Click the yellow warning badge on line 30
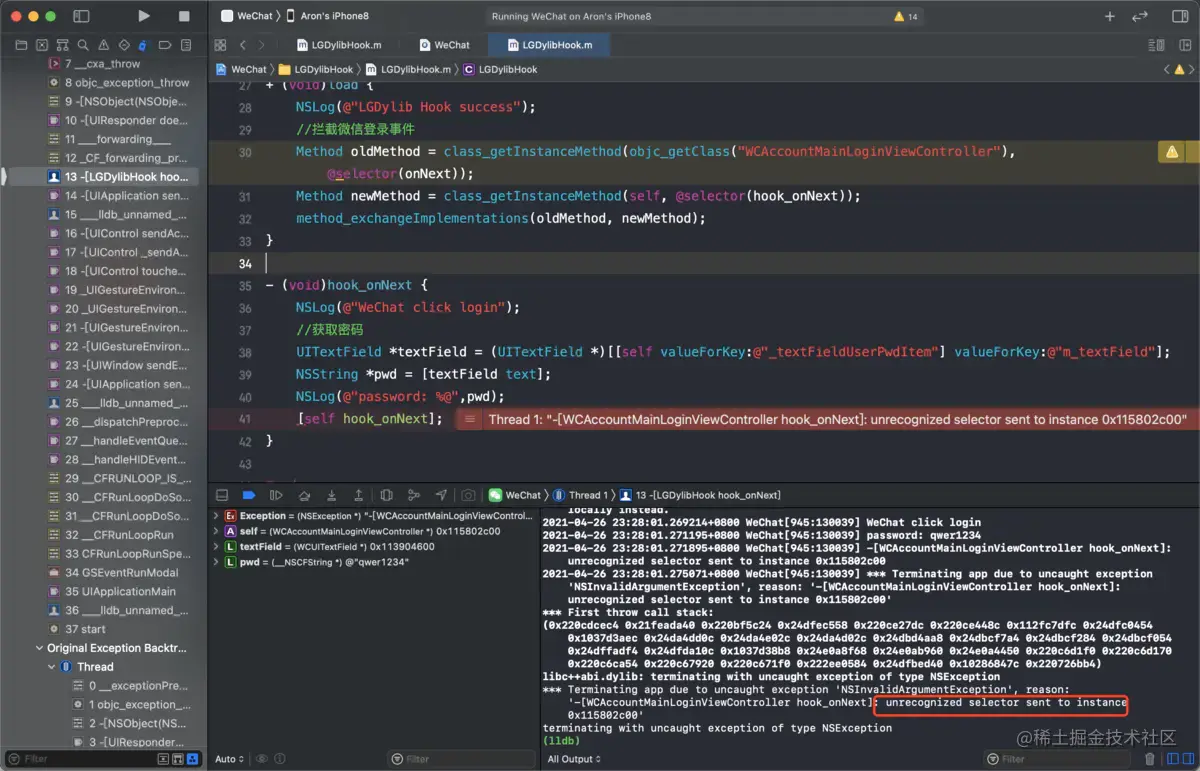1200x771 pixels. pyautogui.click(x=1171, y=152)
